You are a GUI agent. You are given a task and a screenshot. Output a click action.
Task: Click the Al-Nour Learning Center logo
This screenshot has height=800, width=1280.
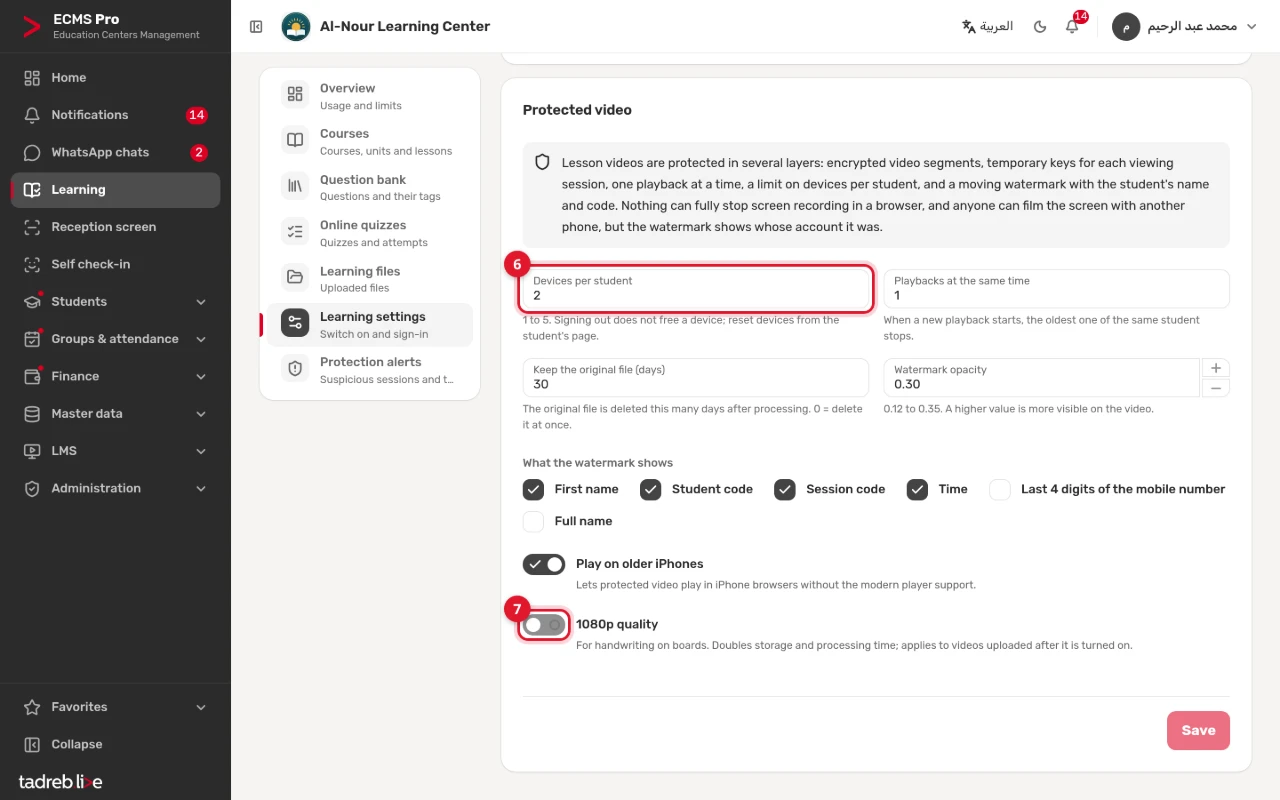(x=295, y=27)
